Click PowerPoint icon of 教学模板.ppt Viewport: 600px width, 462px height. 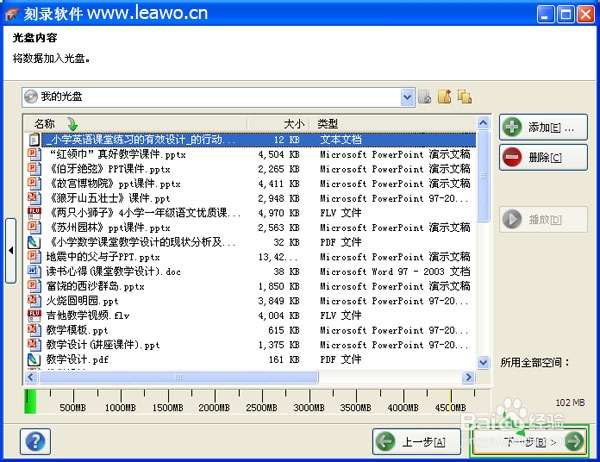point(34,330)
